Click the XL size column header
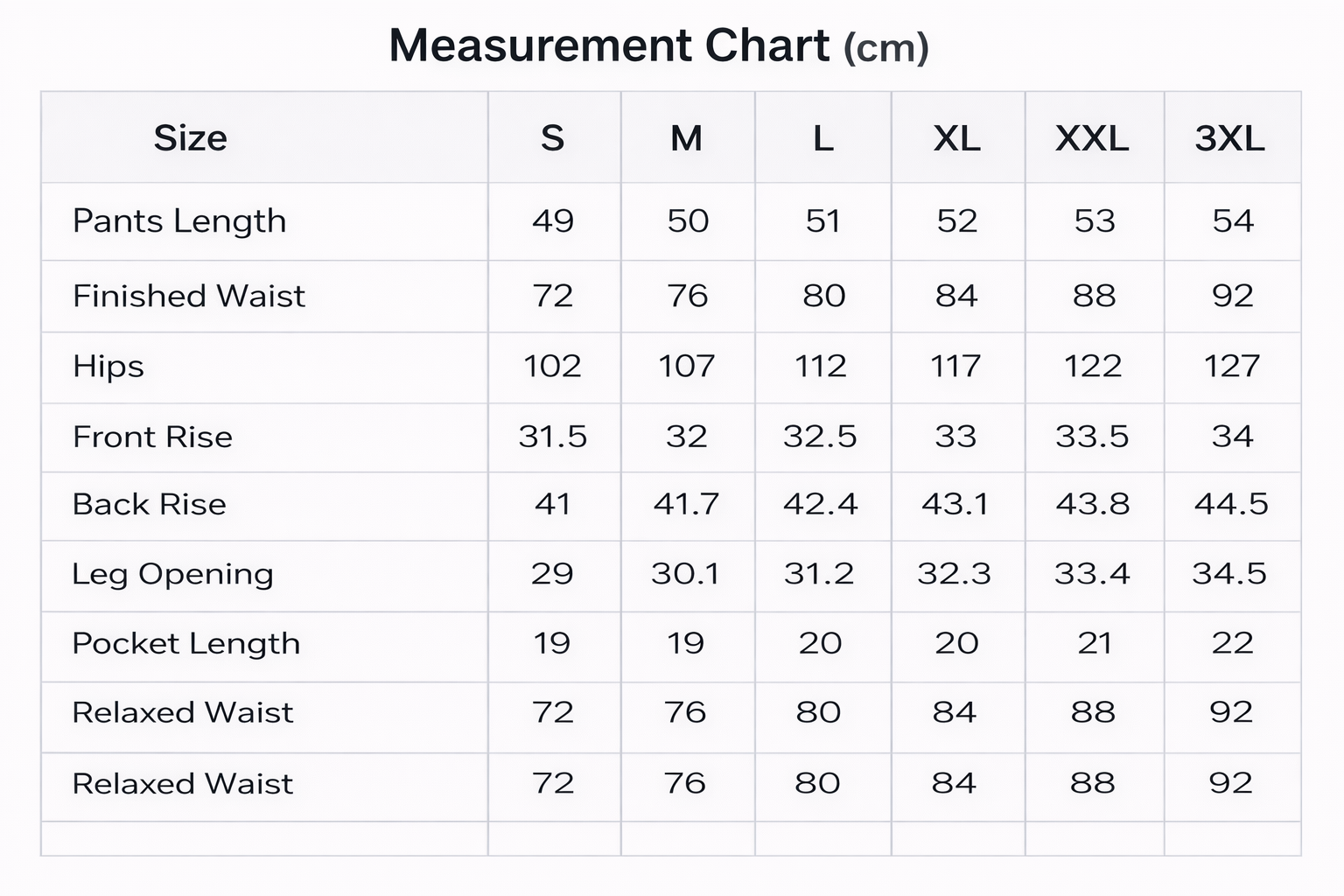This screenshot has width=1344, height=896. 956,138
